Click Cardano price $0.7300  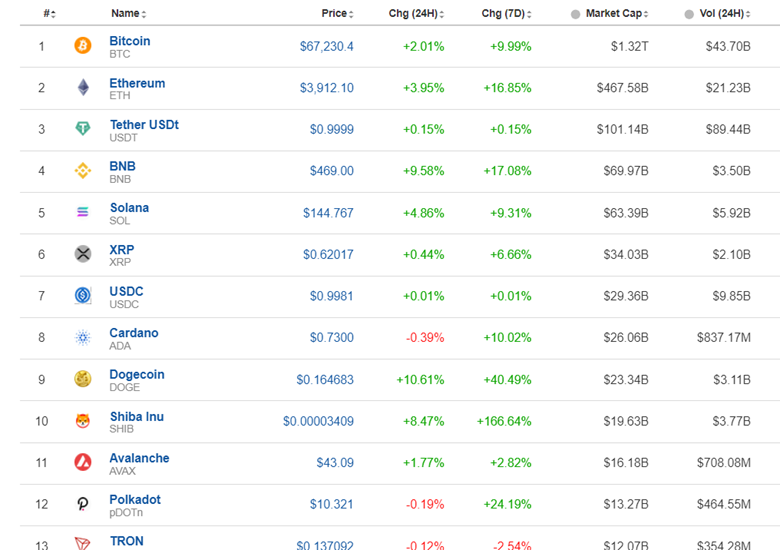tap(332, 338)
